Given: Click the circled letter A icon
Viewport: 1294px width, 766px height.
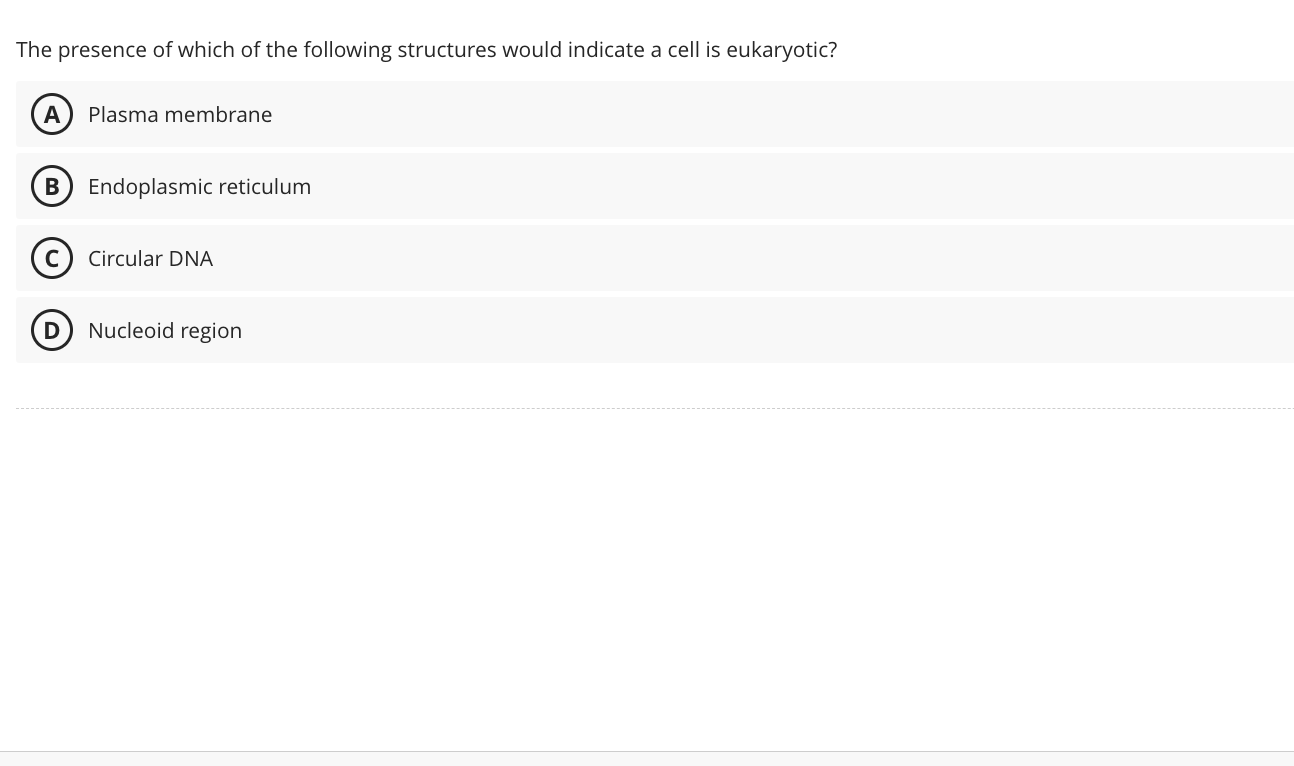Looking at the screenshot, I should pyautogui.click(x=52, y=114).
